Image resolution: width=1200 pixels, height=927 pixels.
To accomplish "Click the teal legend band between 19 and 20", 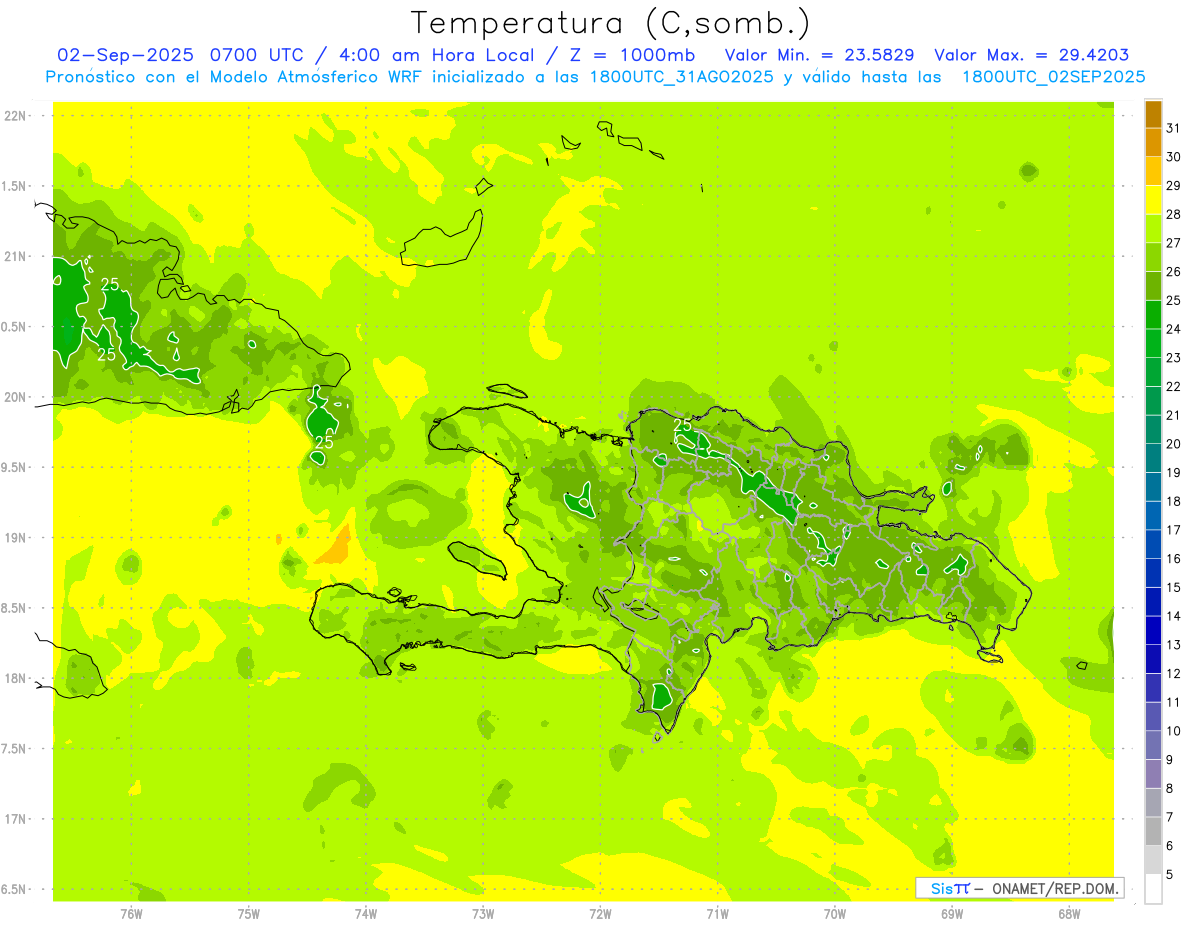I will [x=1153, y=458].
